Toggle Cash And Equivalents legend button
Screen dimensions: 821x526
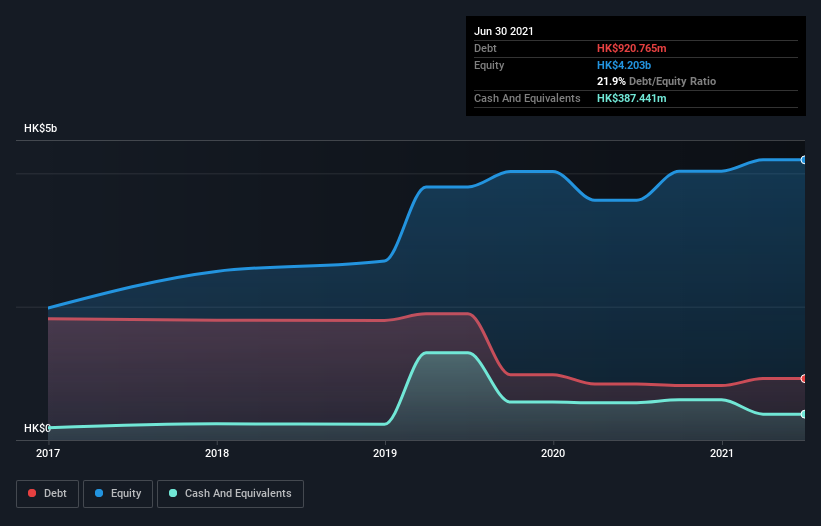click(x=230, y=494)
